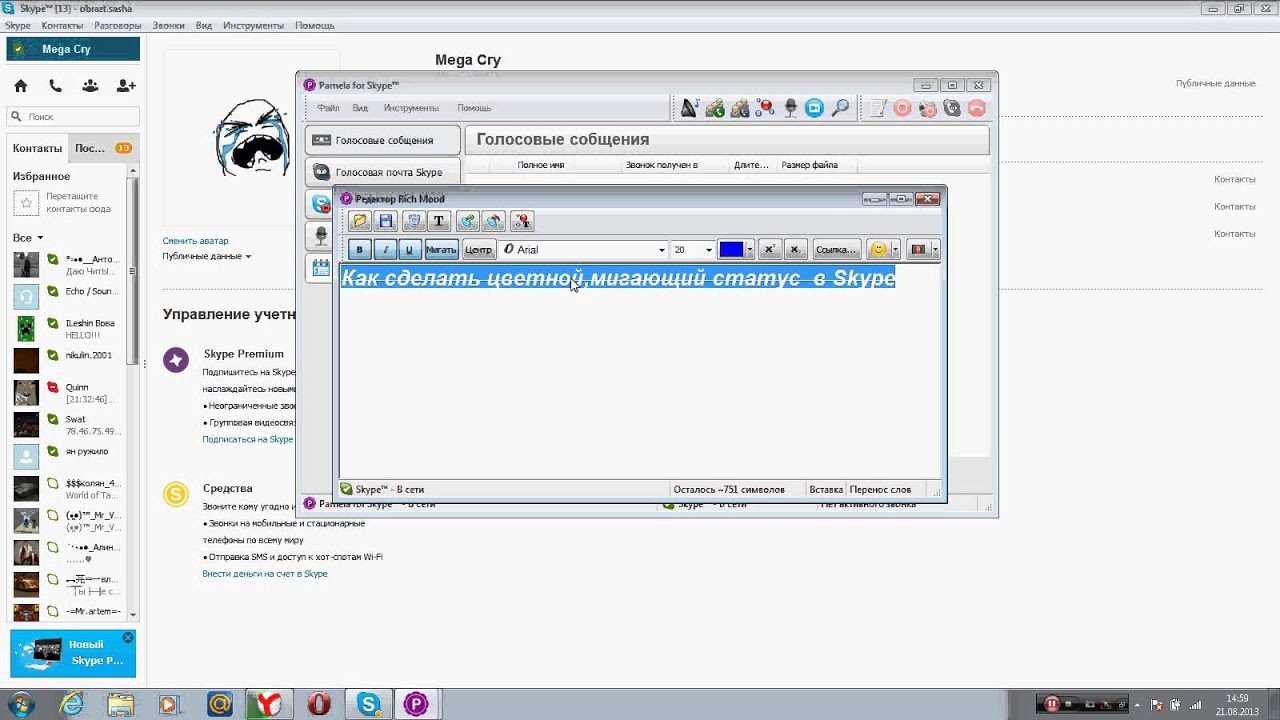Viewport: 1280px width, 720px height.
Task: Switch to the Последние tab with 13 badge
Action: 103,148
